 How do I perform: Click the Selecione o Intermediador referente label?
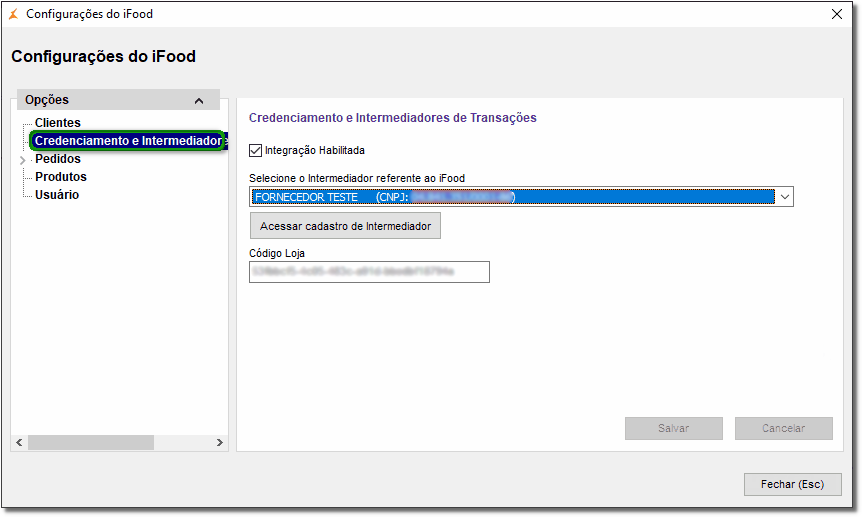(x=357, y=178)
